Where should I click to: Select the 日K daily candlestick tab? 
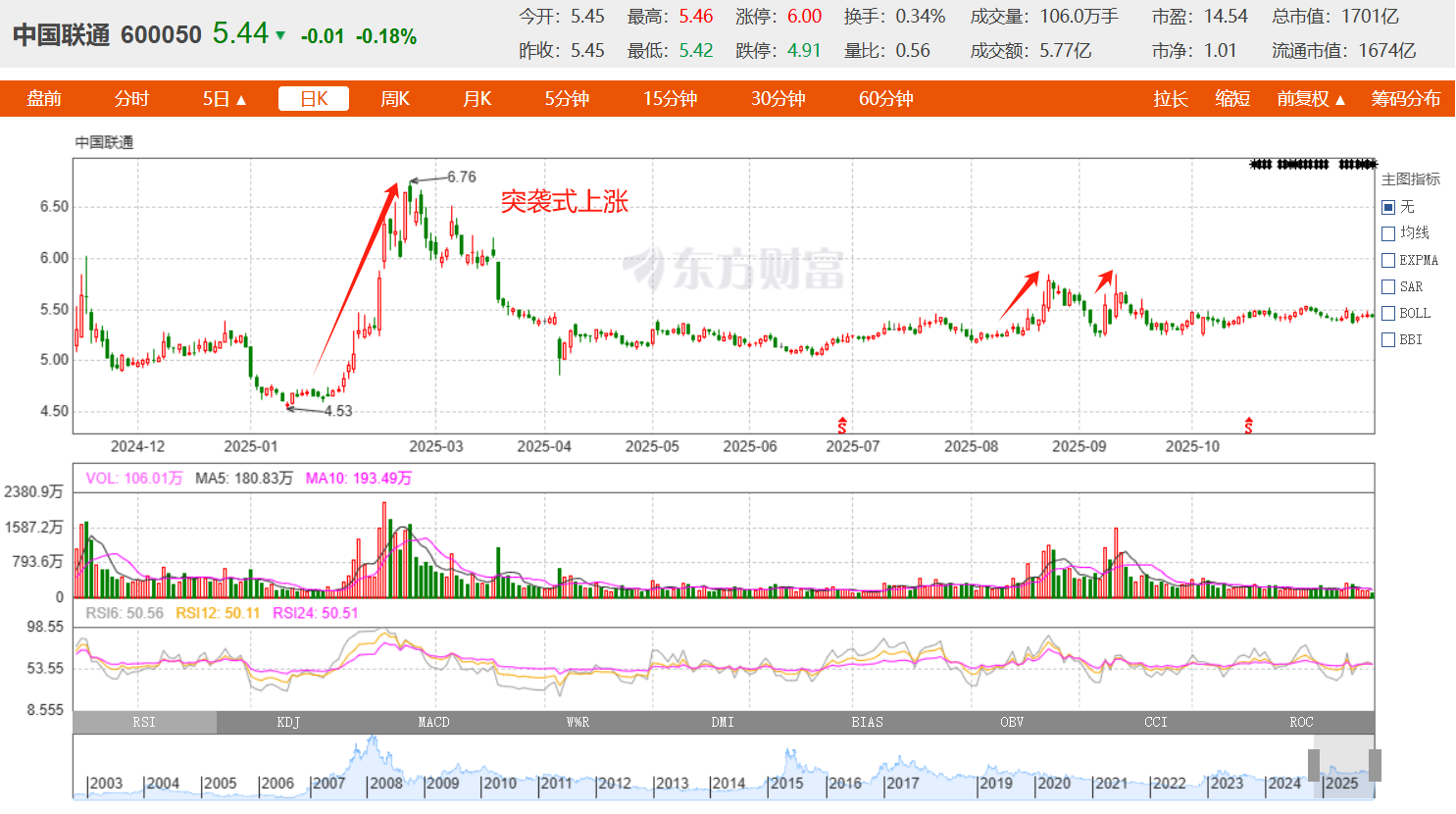[314, 99]
